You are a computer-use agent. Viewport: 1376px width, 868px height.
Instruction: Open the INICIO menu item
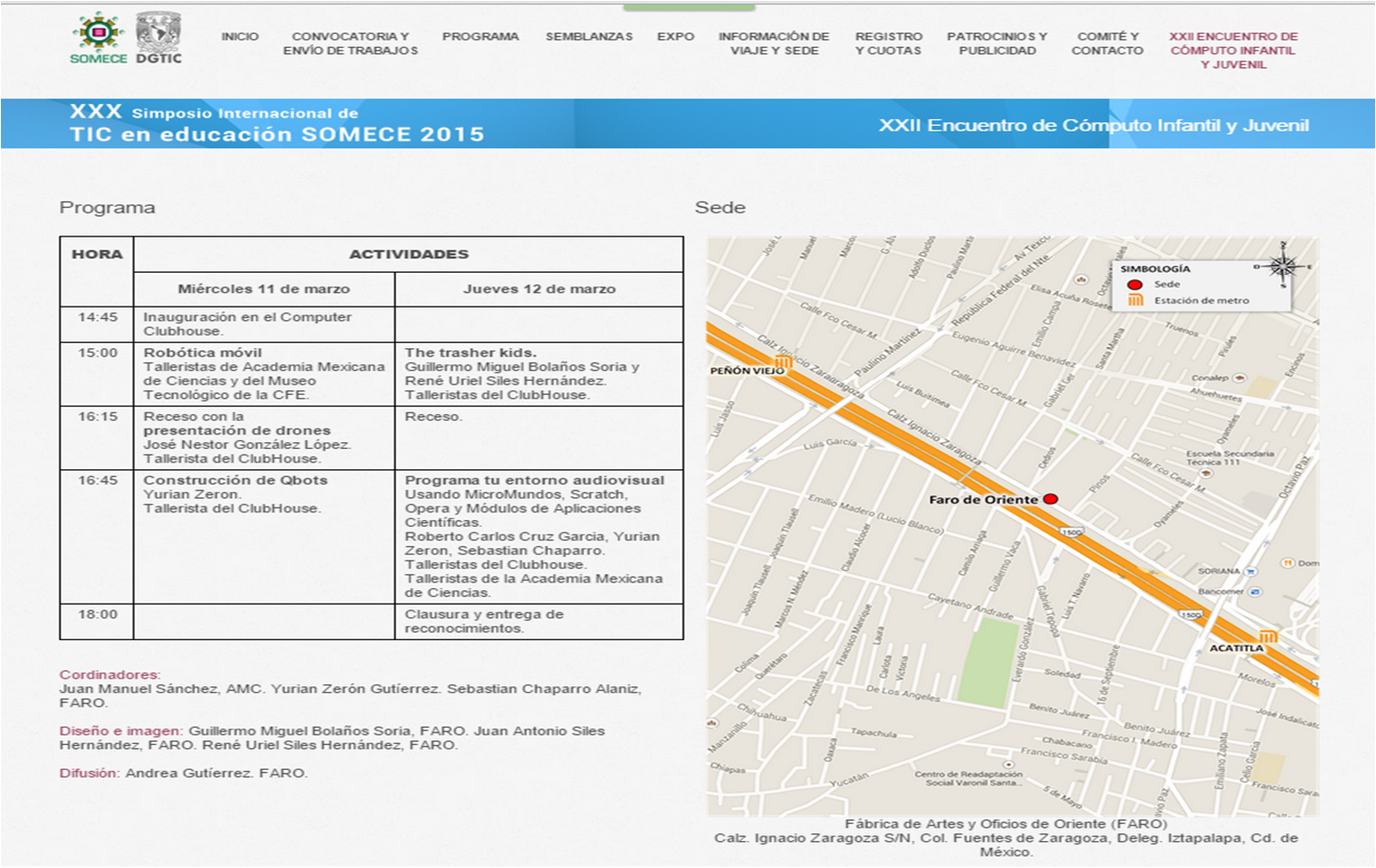240,37
